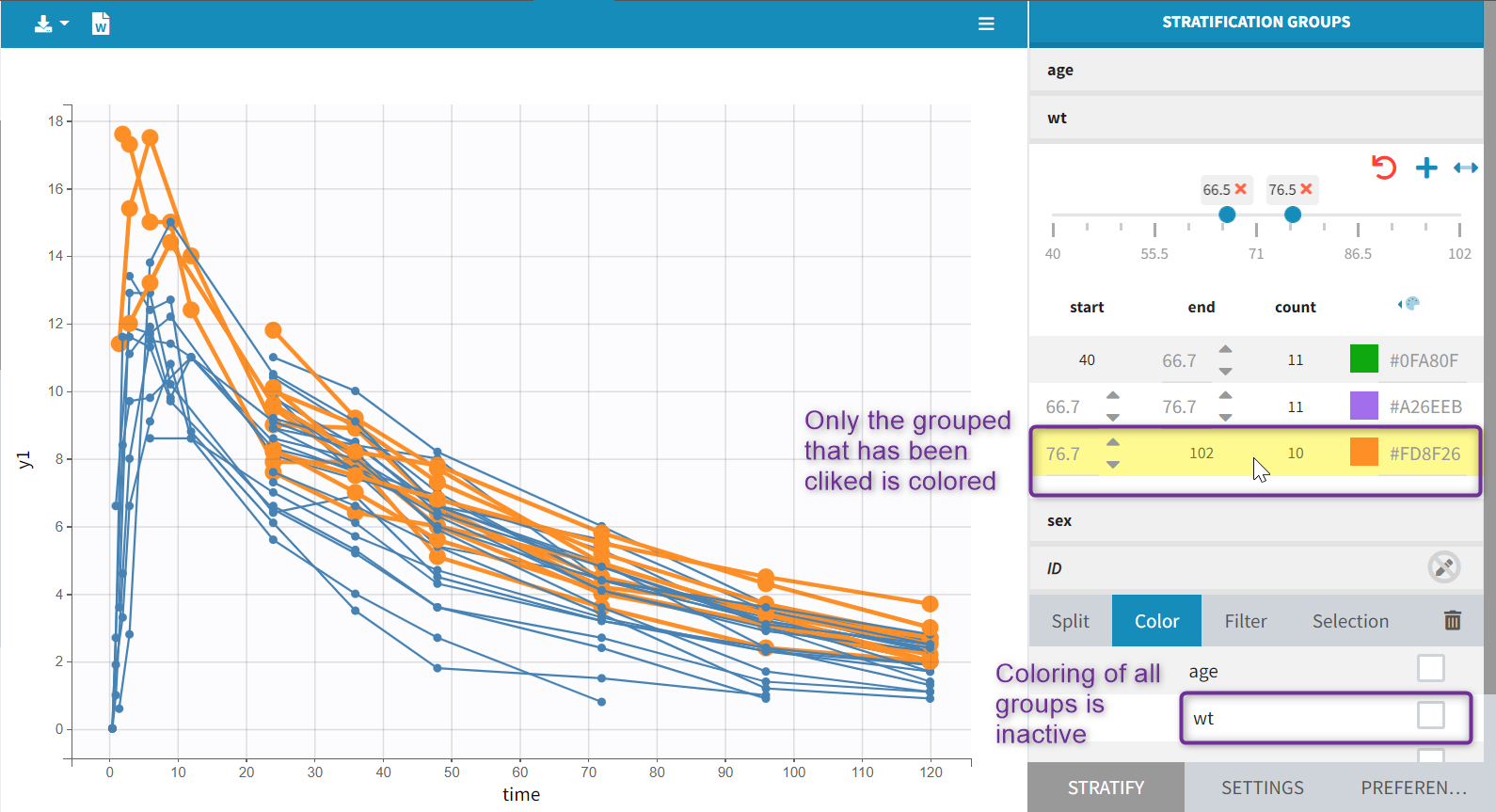Remove the 66.5 slider breakpoint
Viewport: 1496px width, 812px height.
(x=1241, y=189)
